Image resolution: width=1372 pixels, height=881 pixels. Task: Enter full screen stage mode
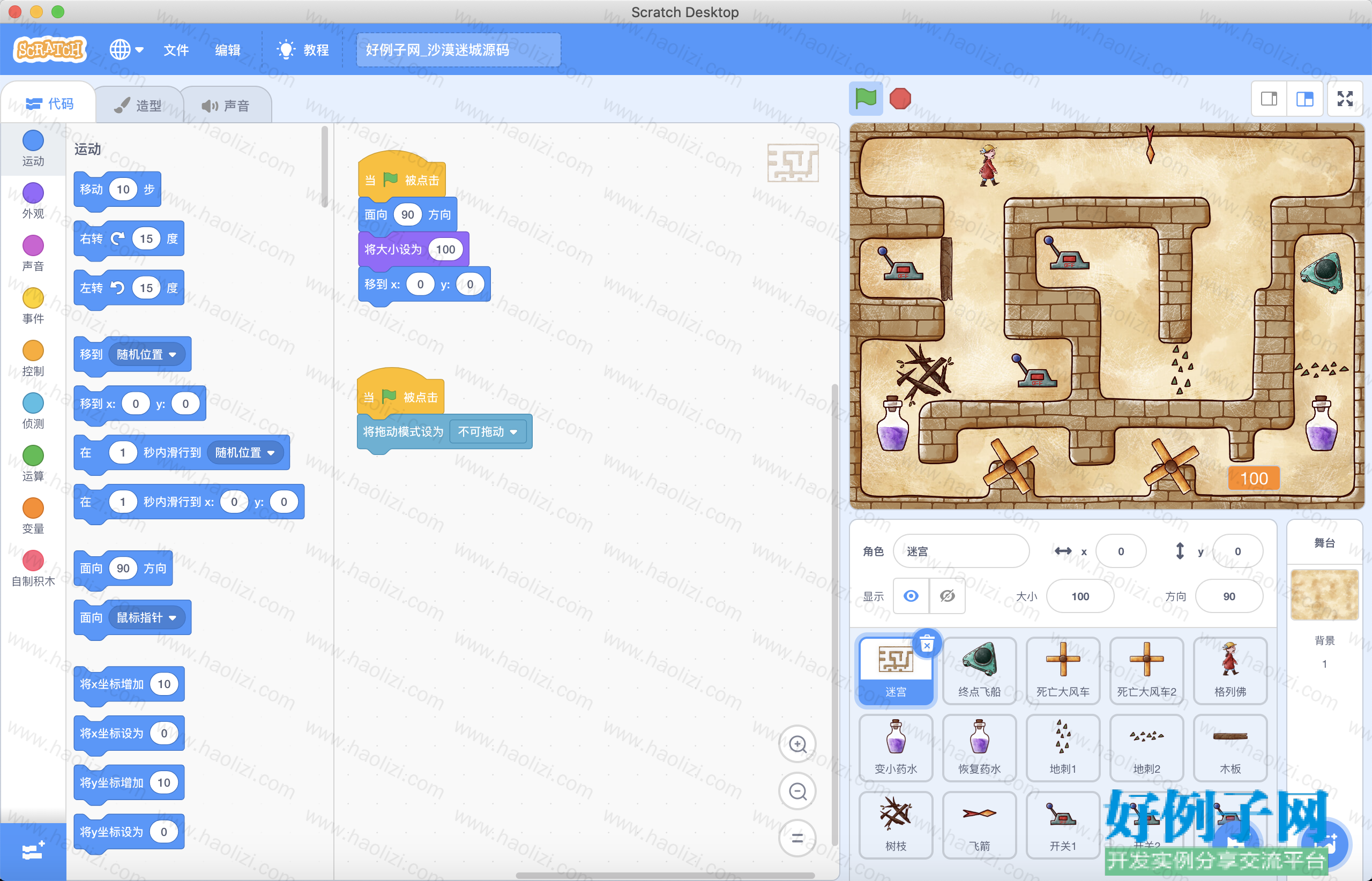[x=1345, y=99]
